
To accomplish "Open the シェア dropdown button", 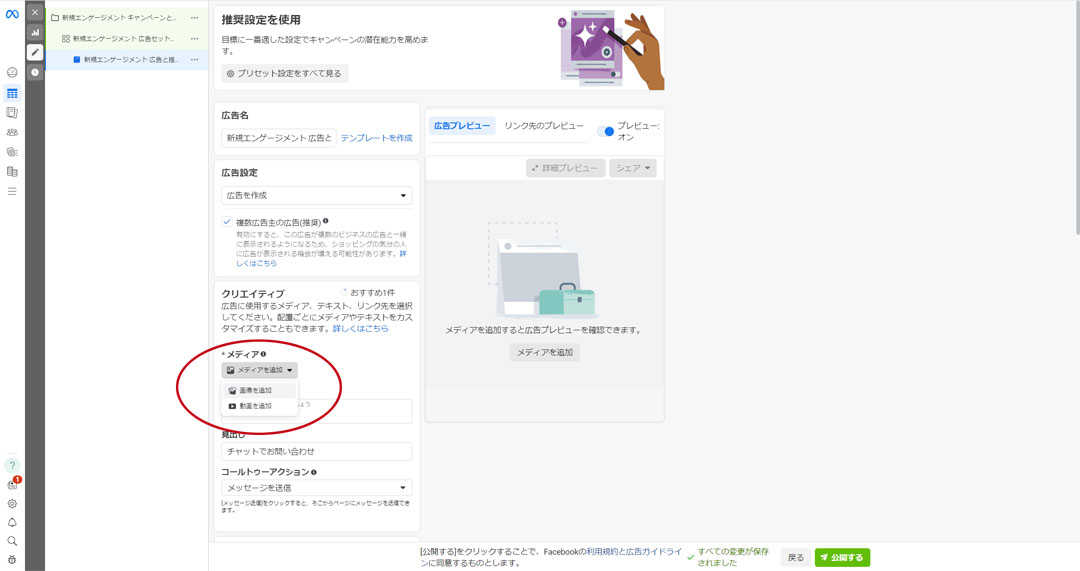I will coord(633,168).
